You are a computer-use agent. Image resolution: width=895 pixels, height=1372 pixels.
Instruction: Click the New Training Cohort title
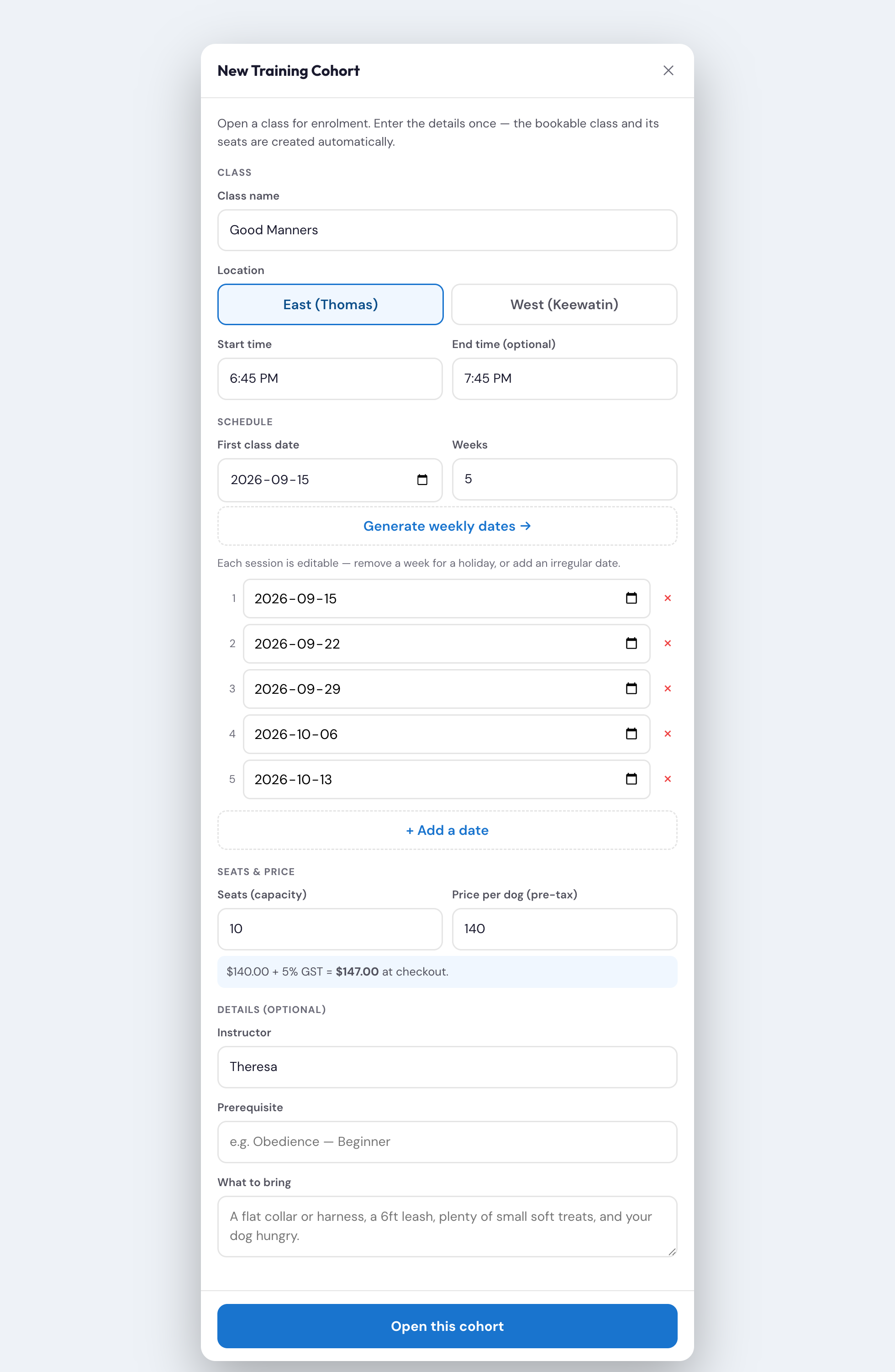click(x=288, y=71)
